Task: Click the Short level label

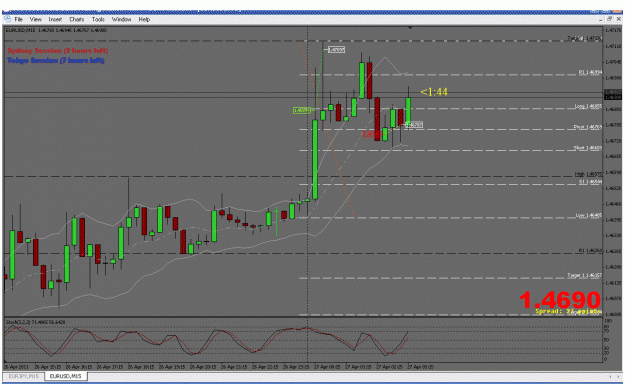Action: coord(588,148)
